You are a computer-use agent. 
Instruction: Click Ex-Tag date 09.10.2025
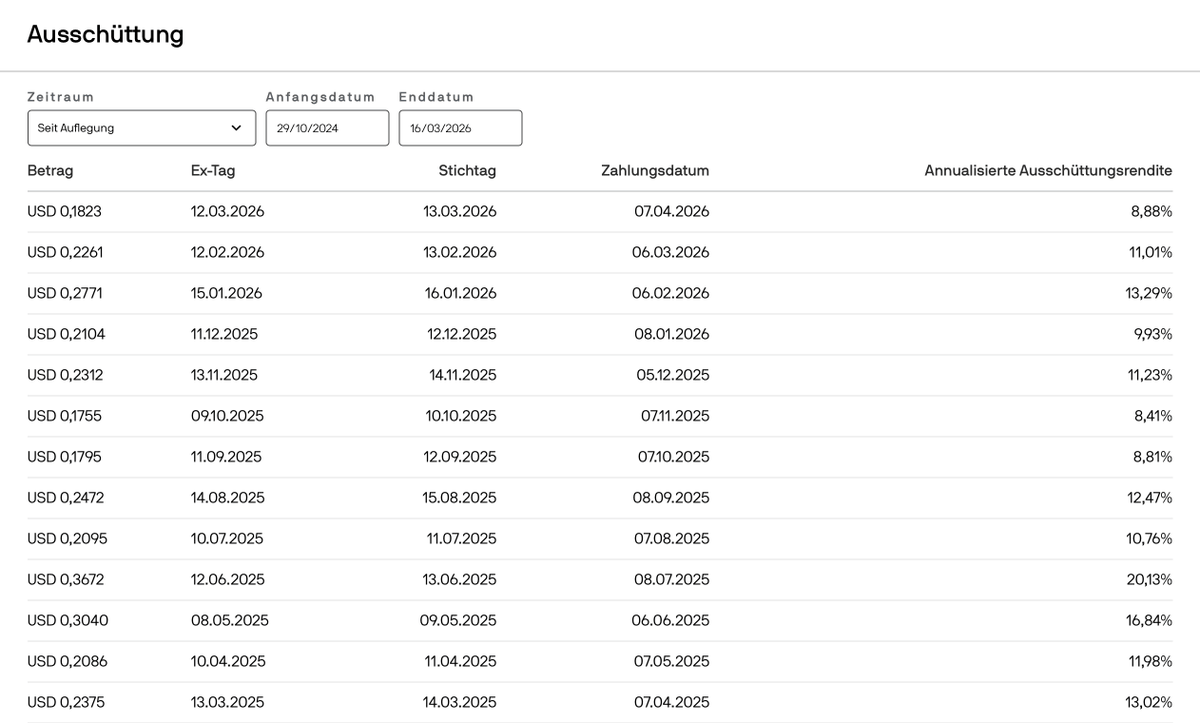(x=227, y=416)
